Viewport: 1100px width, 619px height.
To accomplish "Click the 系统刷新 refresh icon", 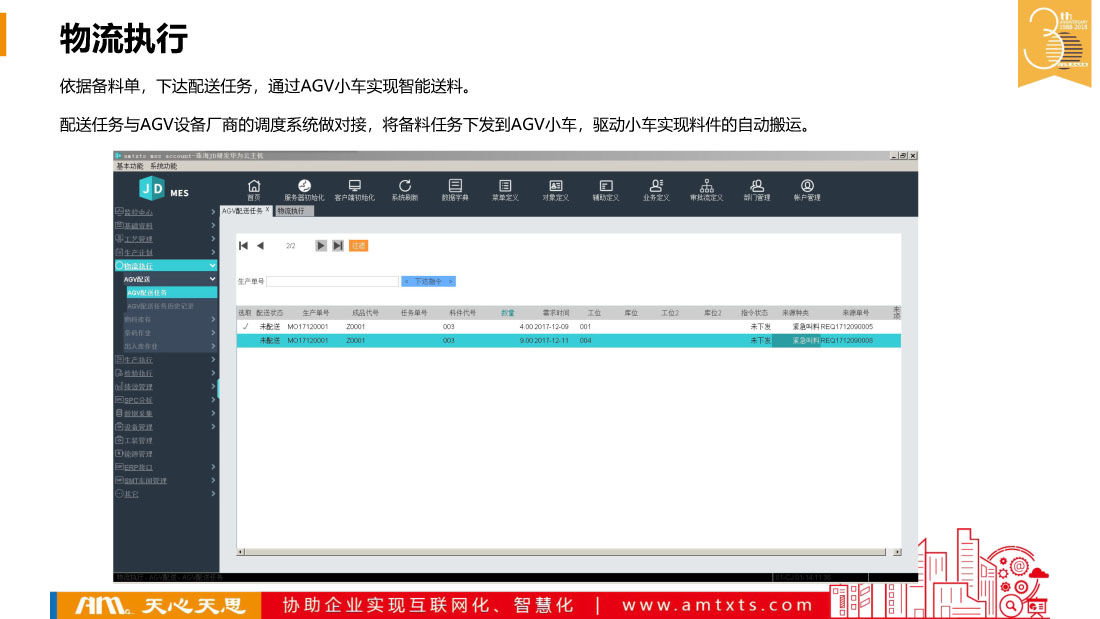I will coord(404,189).
